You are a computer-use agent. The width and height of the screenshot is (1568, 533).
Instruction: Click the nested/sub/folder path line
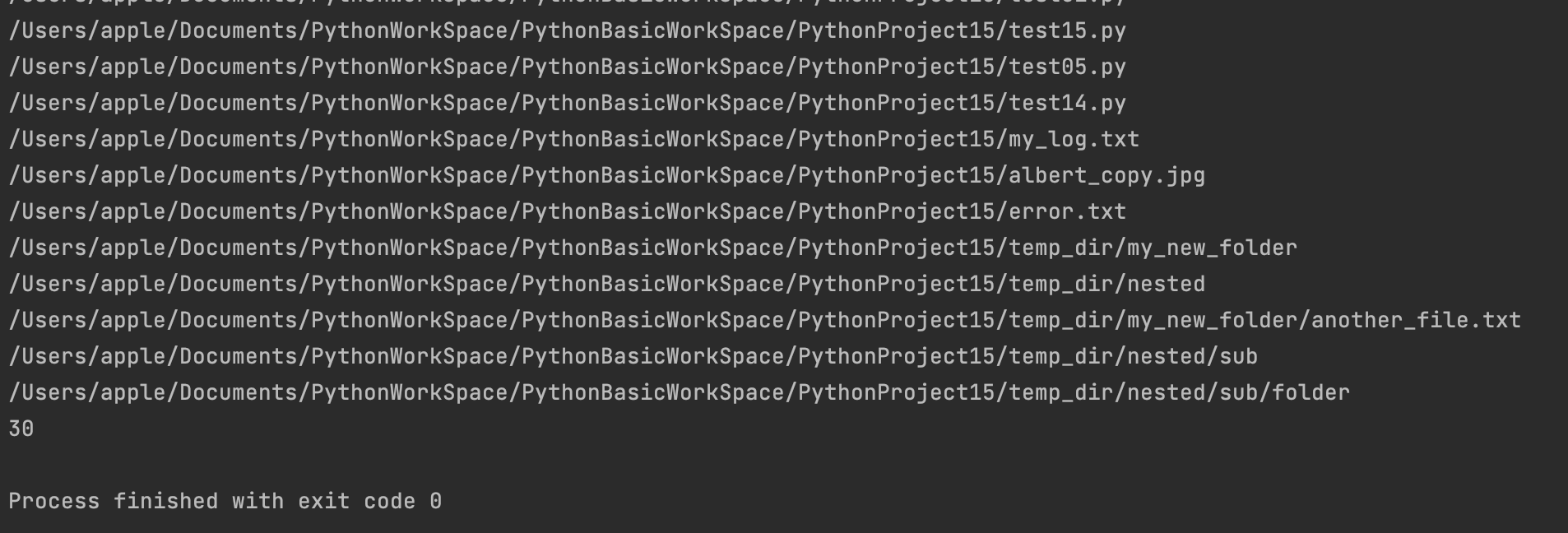click(x=679, y=392)
